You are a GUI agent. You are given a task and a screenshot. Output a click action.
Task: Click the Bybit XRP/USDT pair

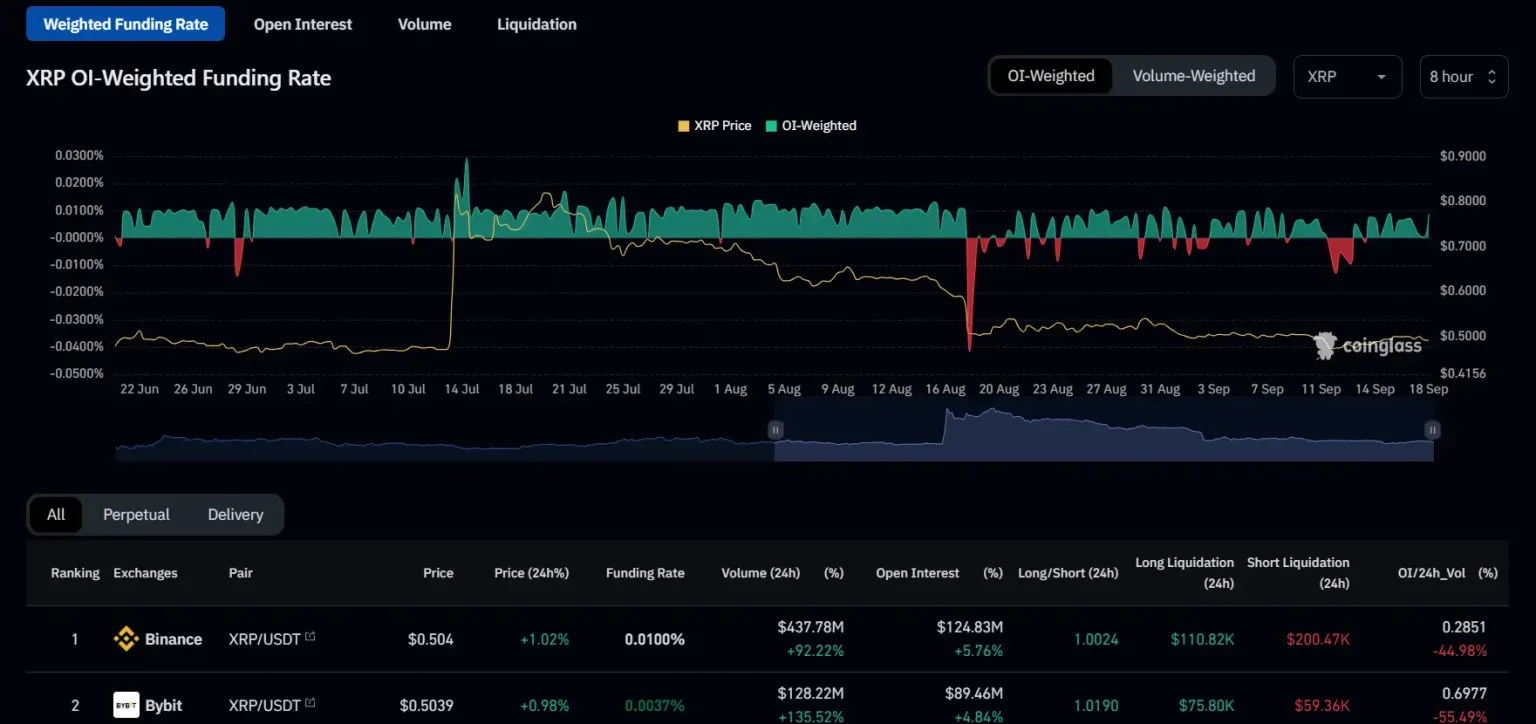(x=264, y=705)
